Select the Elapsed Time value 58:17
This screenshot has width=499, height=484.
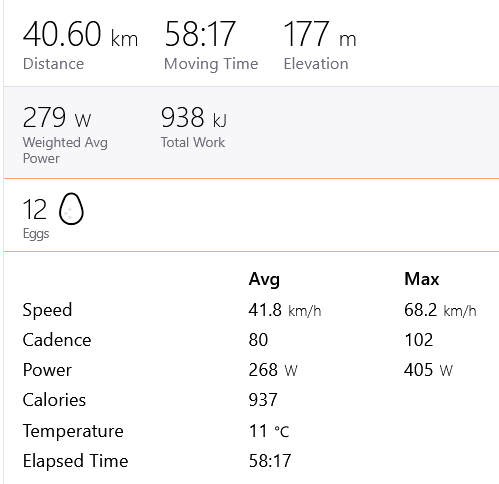[x=270, y=461]
